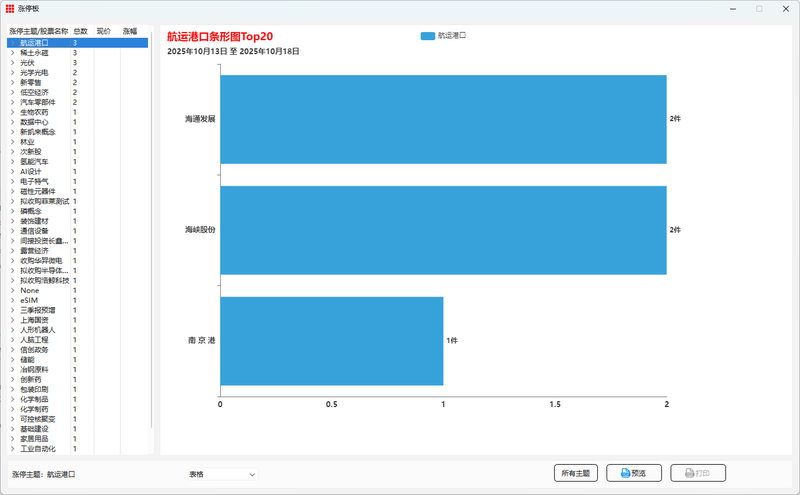Select the 储能 theme row
This screenshot has width=800, height=495.
pyautogui.click(x=78, y=360)
